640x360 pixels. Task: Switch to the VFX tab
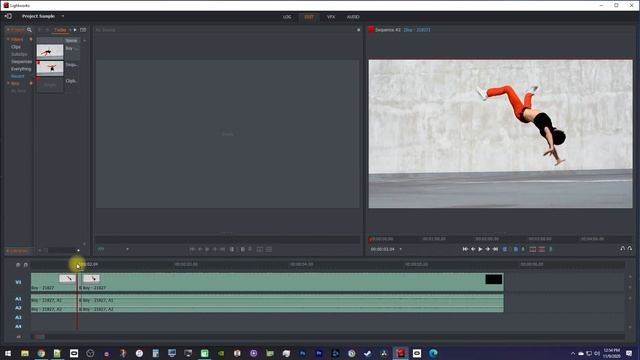(331, 17)
